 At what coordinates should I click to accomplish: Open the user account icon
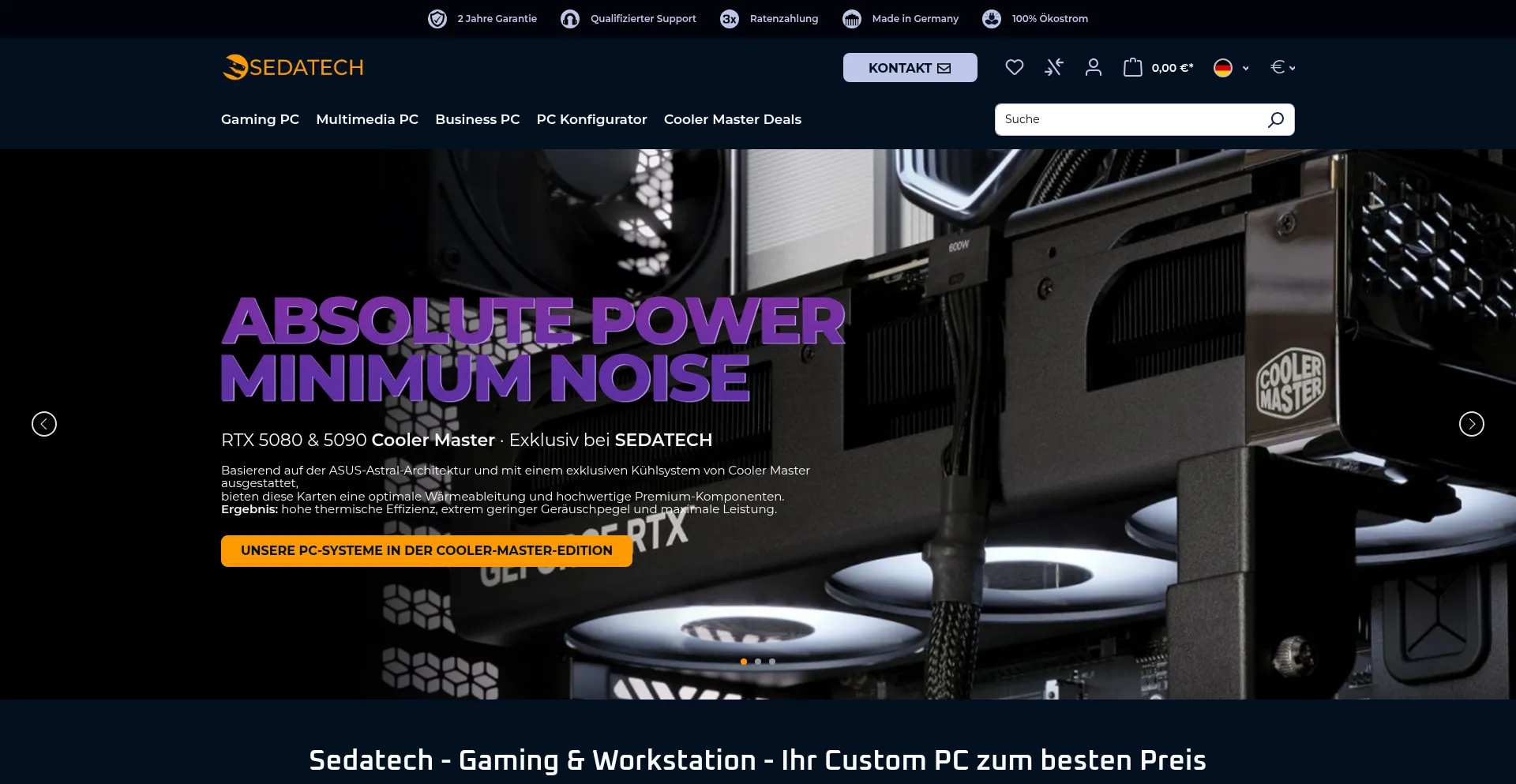coord(1093,68)
